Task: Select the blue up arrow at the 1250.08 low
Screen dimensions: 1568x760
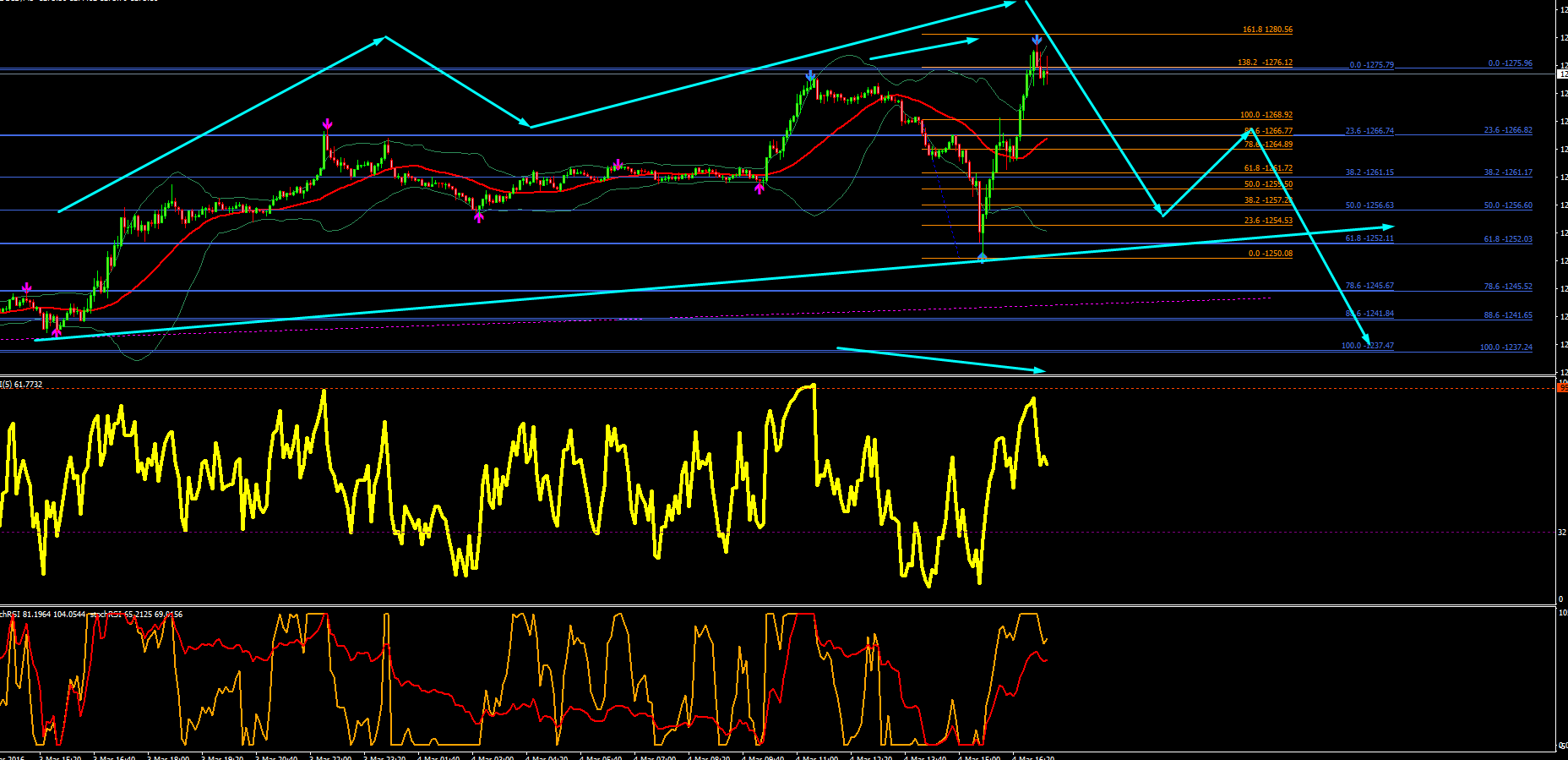Action: pos(982,256)
